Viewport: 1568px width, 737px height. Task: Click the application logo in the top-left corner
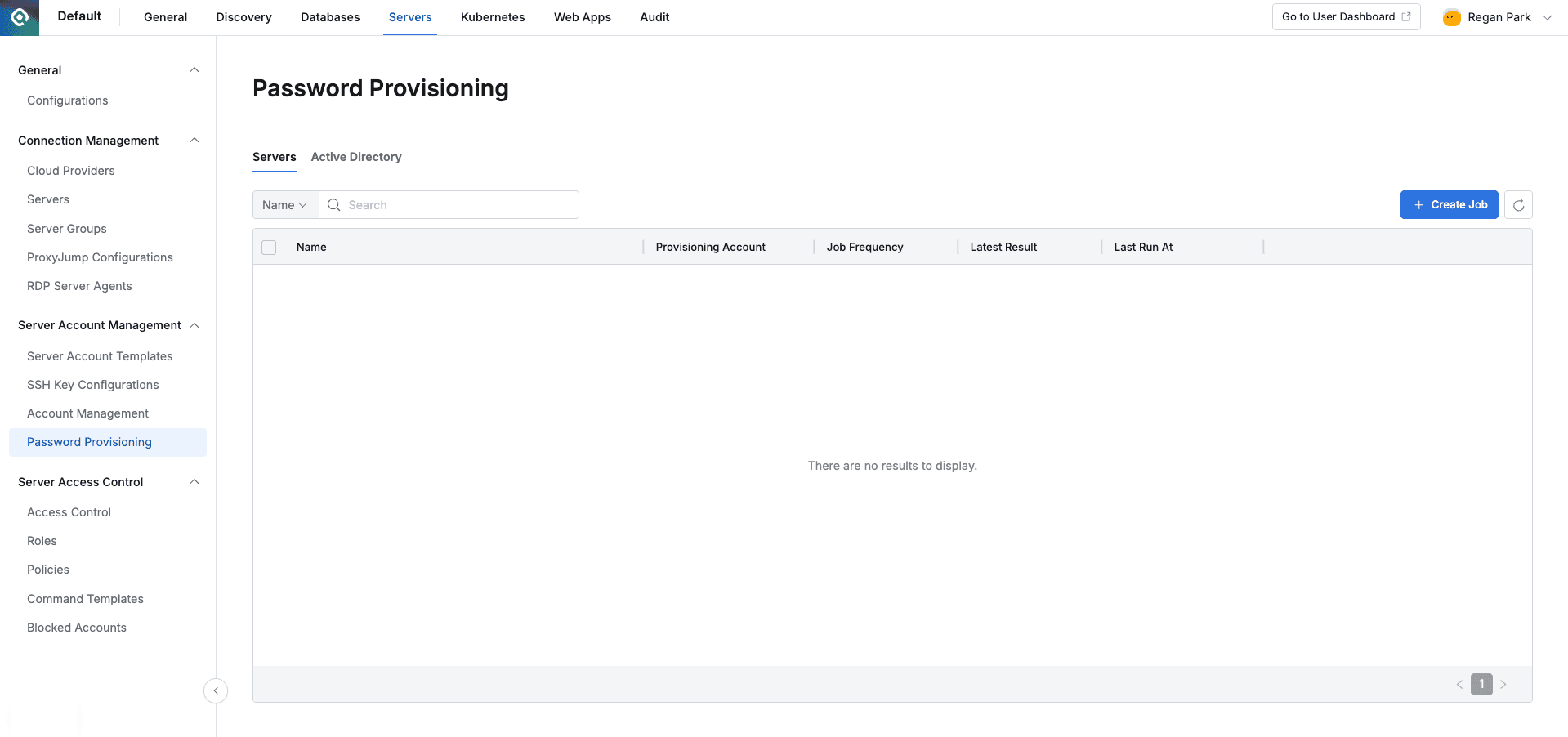[x=19, y=17]
